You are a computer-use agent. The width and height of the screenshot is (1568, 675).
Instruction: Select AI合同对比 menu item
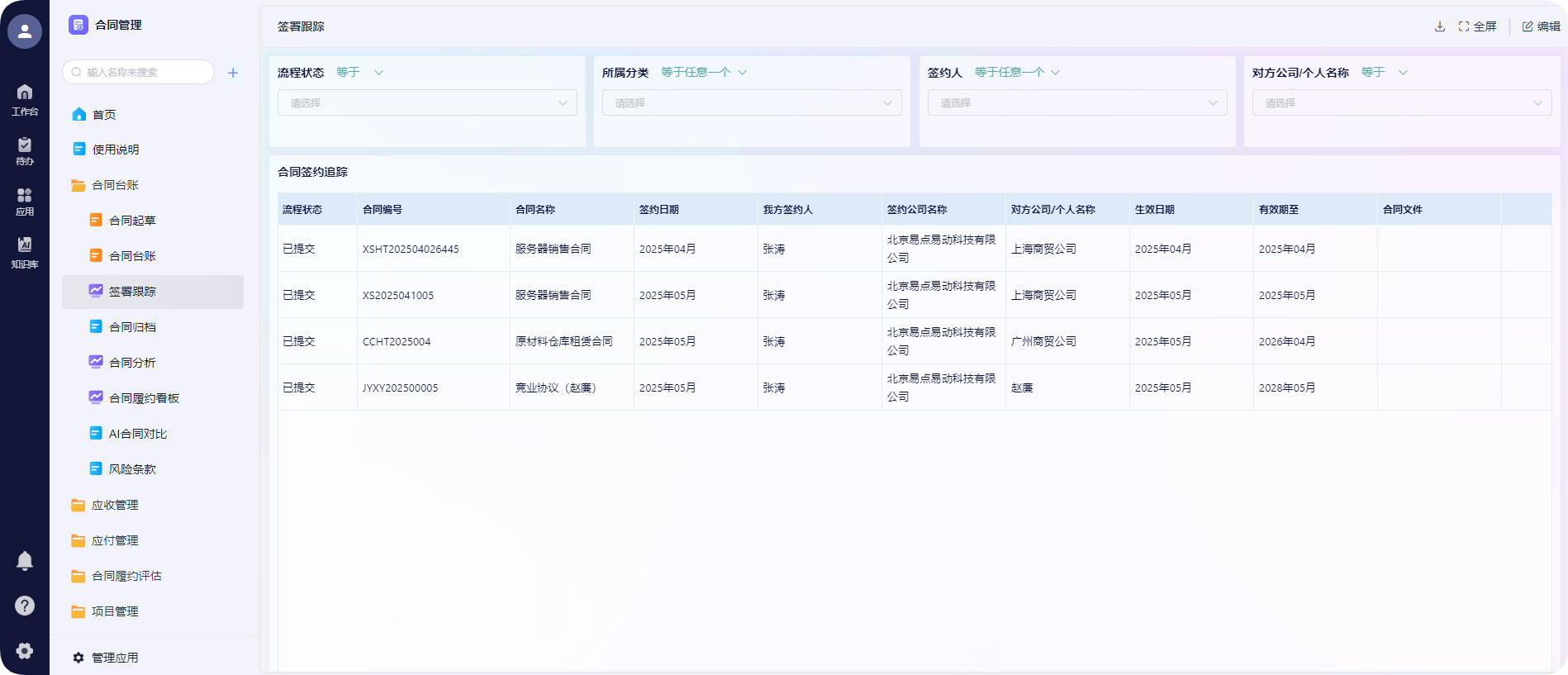pyautogui.click(x=137, y=434)
